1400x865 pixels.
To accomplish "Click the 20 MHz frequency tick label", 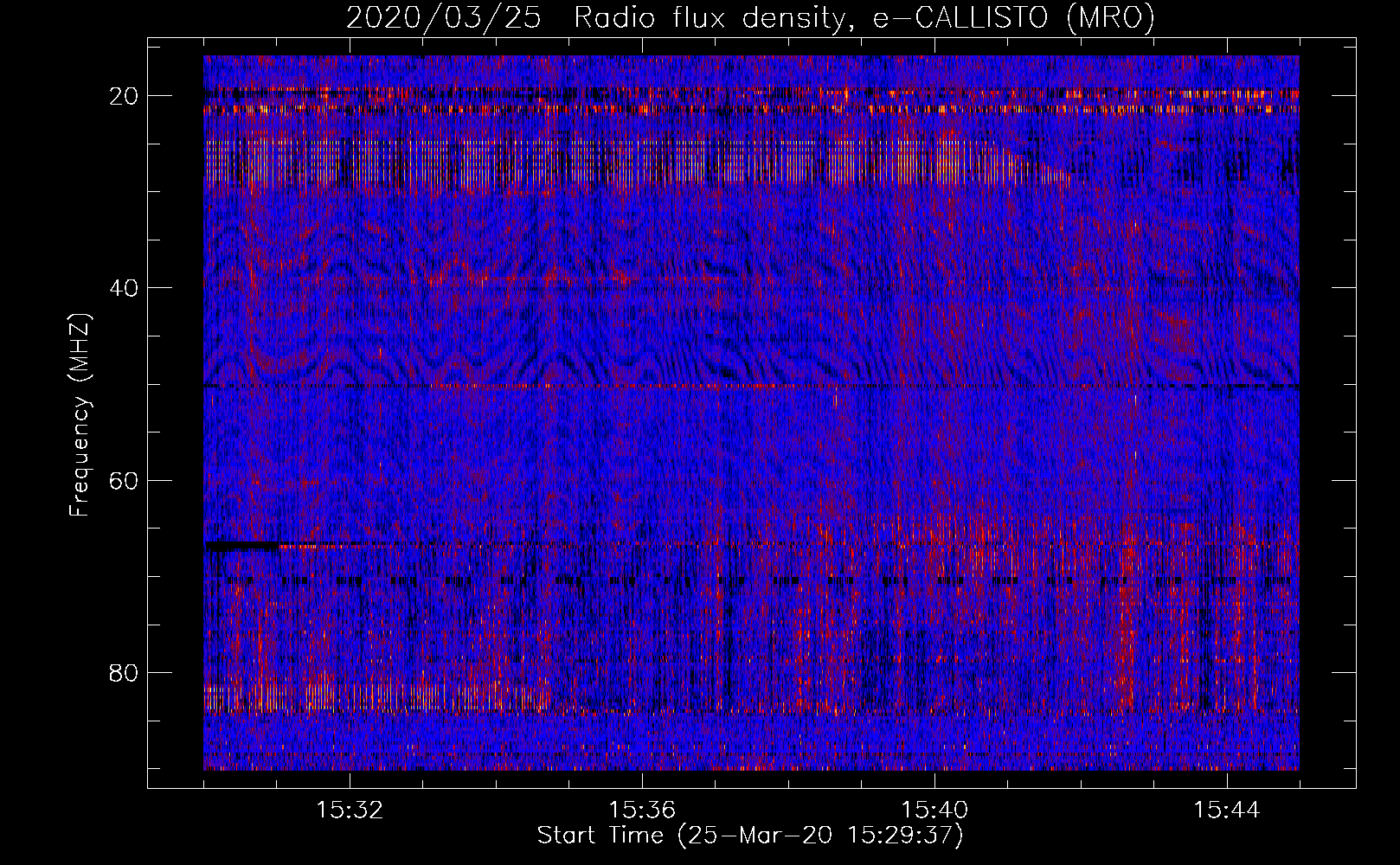I will (x=125, y=96).
